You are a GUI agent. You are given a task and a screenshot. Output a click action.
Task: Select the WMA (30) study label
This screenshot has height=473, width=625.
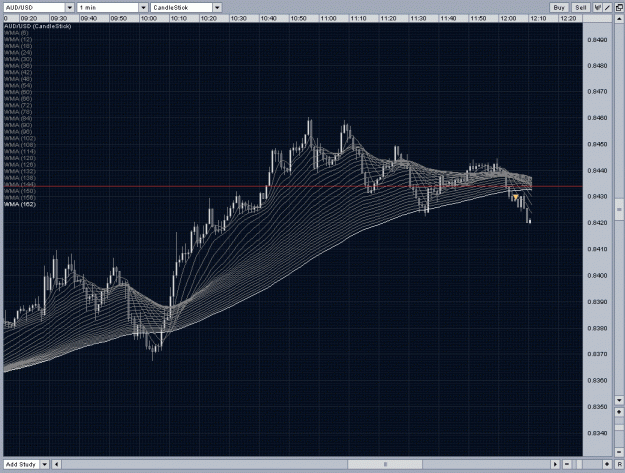[x=18, y=59]
